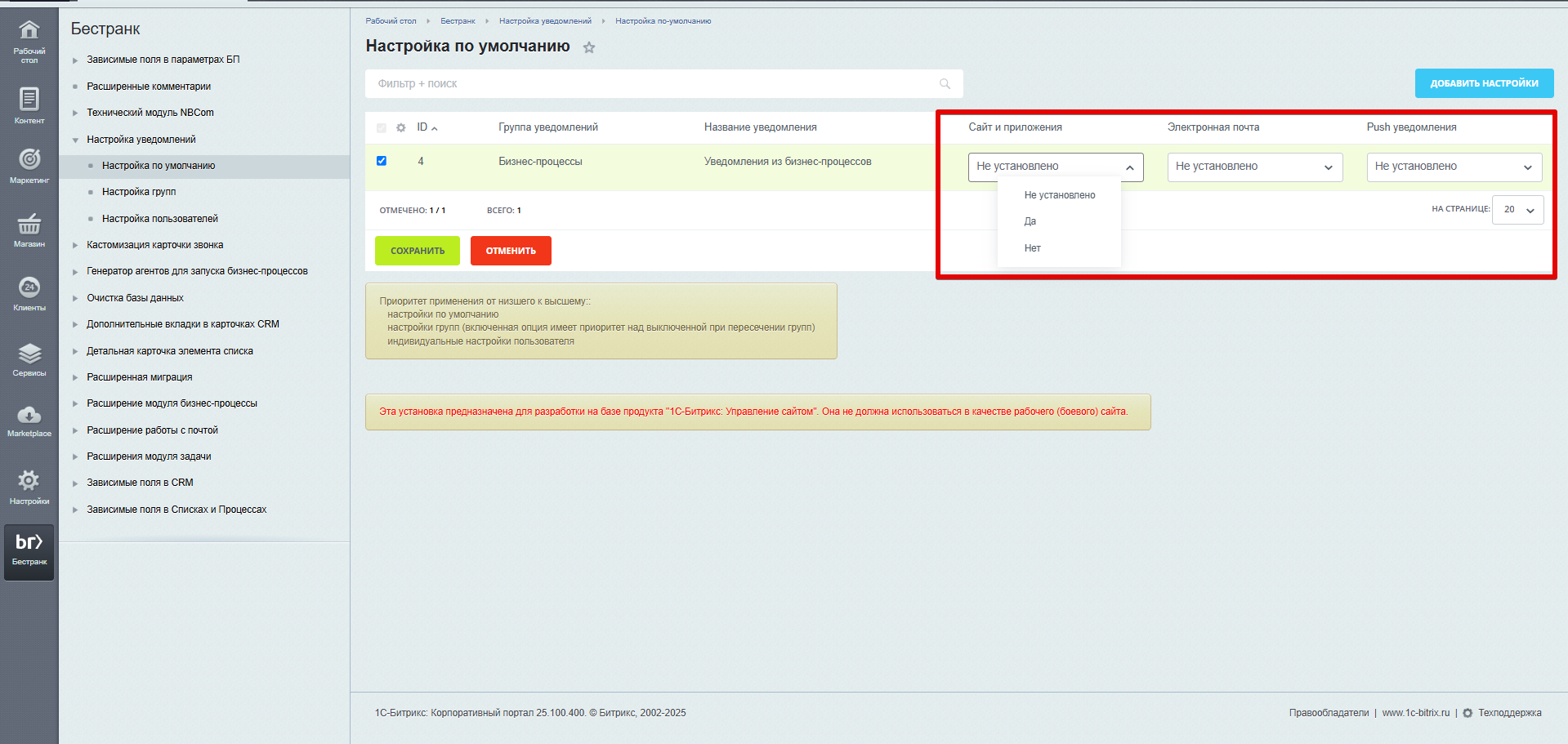Open Настройка групп in the tree
Image resolution: width=1568 pixels, height=744 pixels.
pos(139,192)
